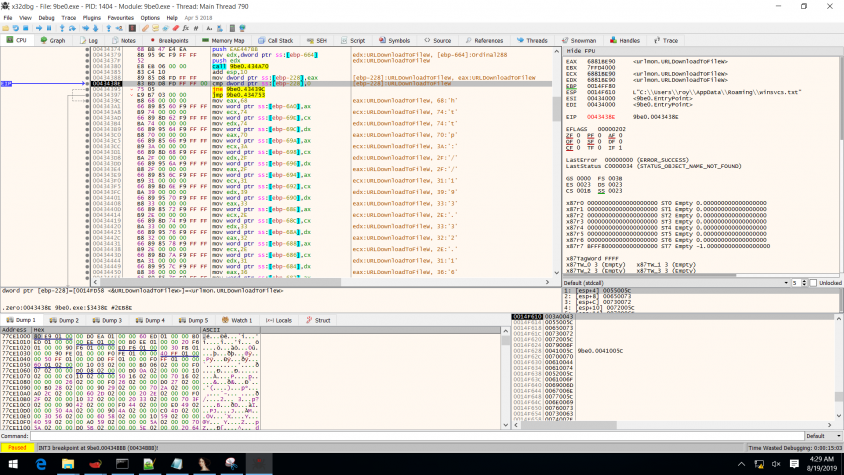This screenshot has height=475, width=844.
Task: Click the Stop/close debuggee square icon
Action: 25,28
